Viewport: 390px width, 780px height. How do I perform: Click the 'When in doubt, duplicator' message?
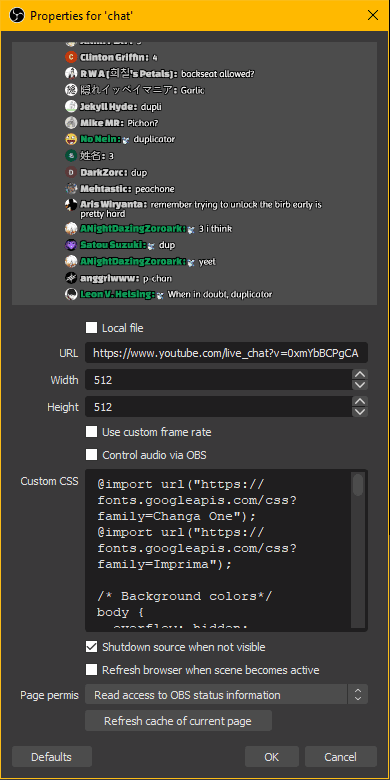point(220,294)
